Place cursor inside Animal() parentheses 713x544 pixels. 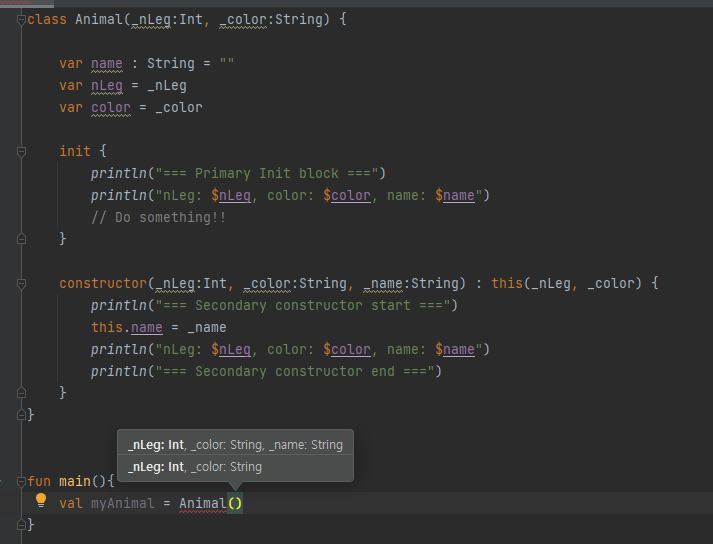pyautogui.click(x=235, y=504)
